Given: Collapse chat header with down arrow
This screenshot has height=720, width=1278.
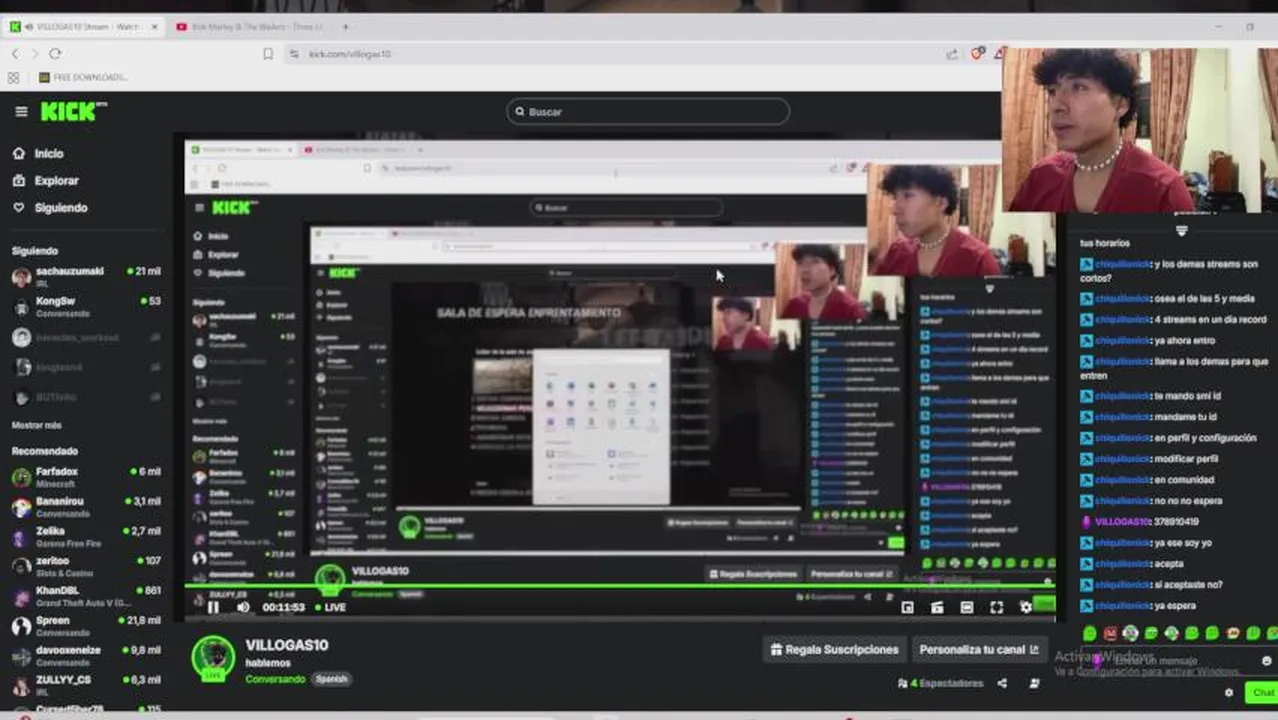Looking at the screenshot, I should pyautogui.click(x=1181, y=231).
